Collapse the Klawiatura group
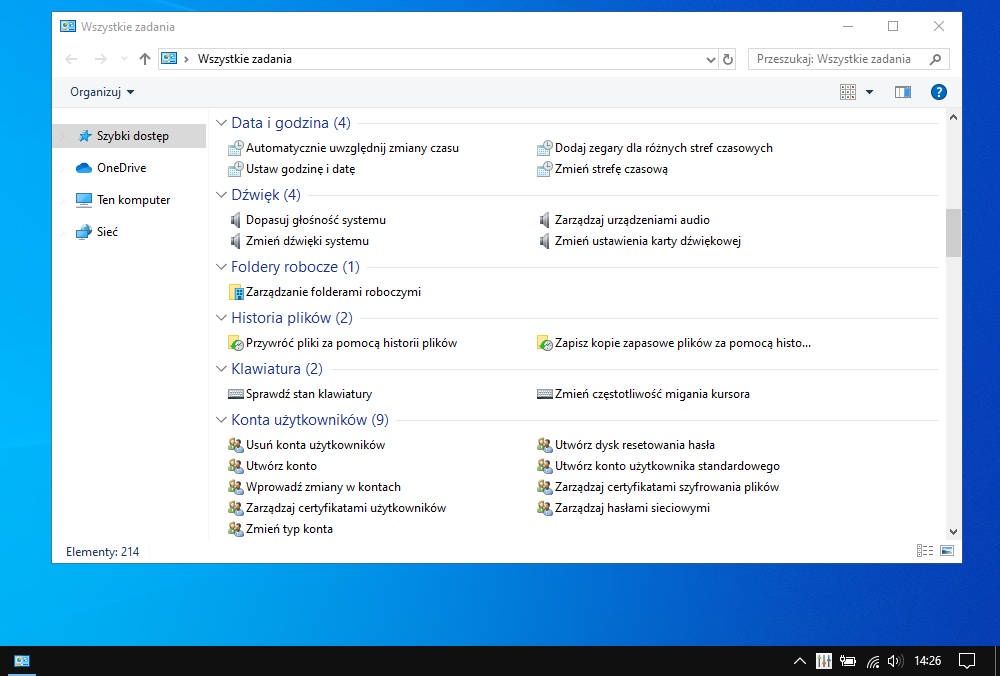Image resolution: width=1000 pixels, height=676 pixels. coord(221,369)
